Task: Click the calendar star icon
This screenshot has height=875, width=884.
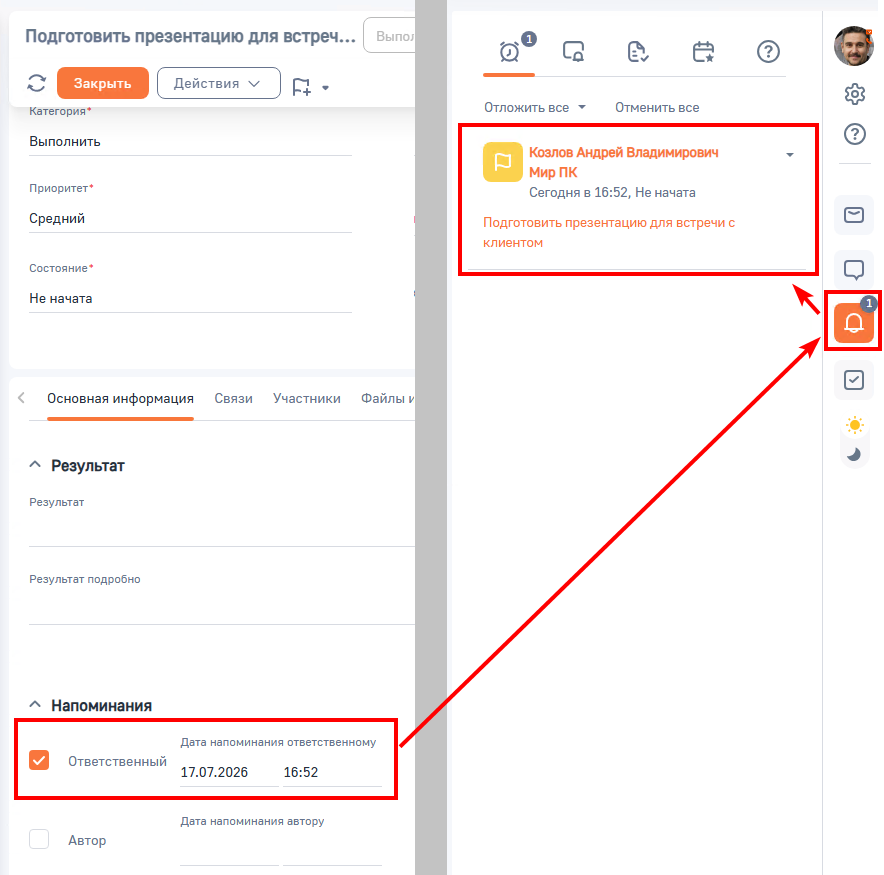Action: pyautogui.click(x=703, y=52)
